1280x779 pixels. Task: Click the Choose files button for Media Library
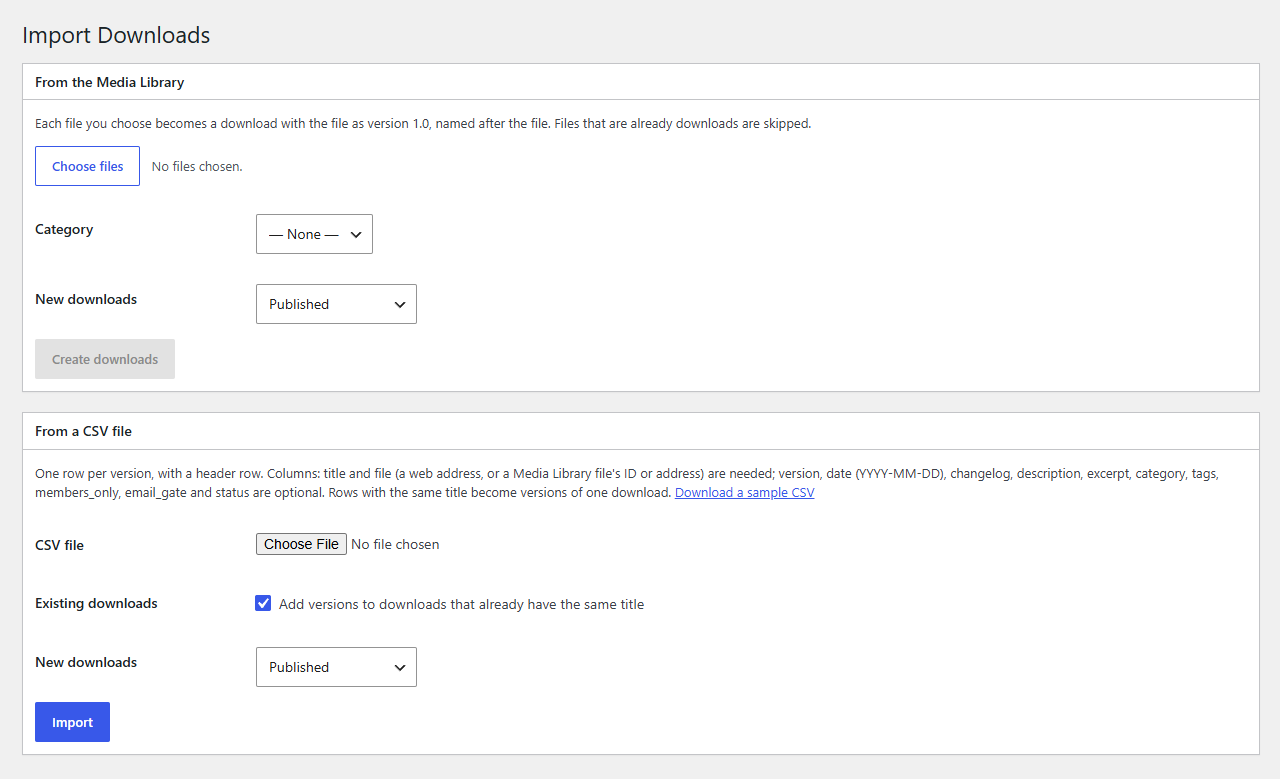click(x=87, y=166)
